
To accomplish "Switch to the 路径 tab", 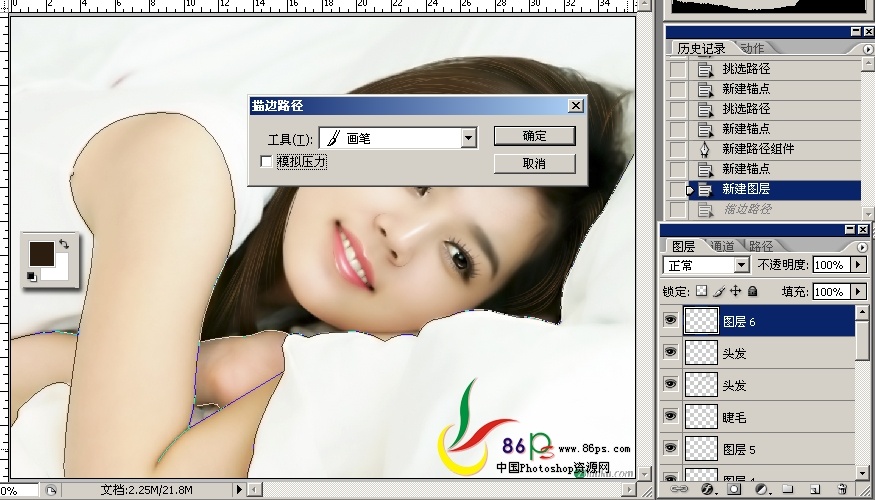I will [761, 246].
